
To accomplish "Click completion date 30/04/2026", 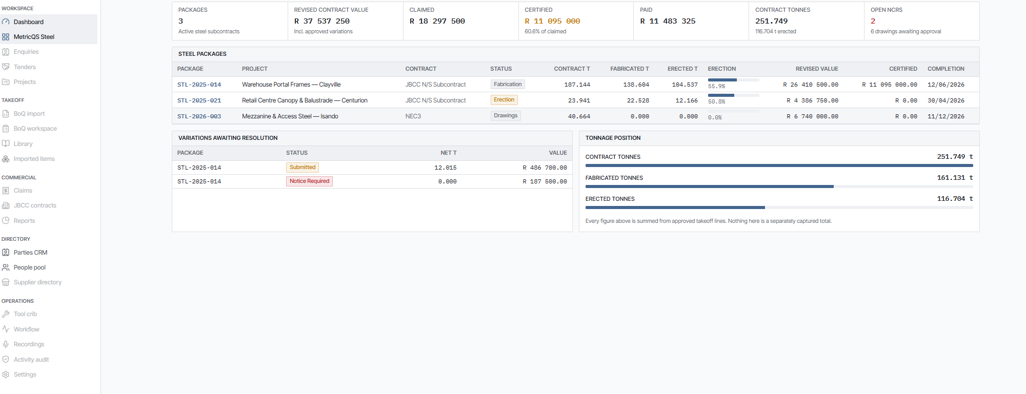I will [x=946, y=100].
